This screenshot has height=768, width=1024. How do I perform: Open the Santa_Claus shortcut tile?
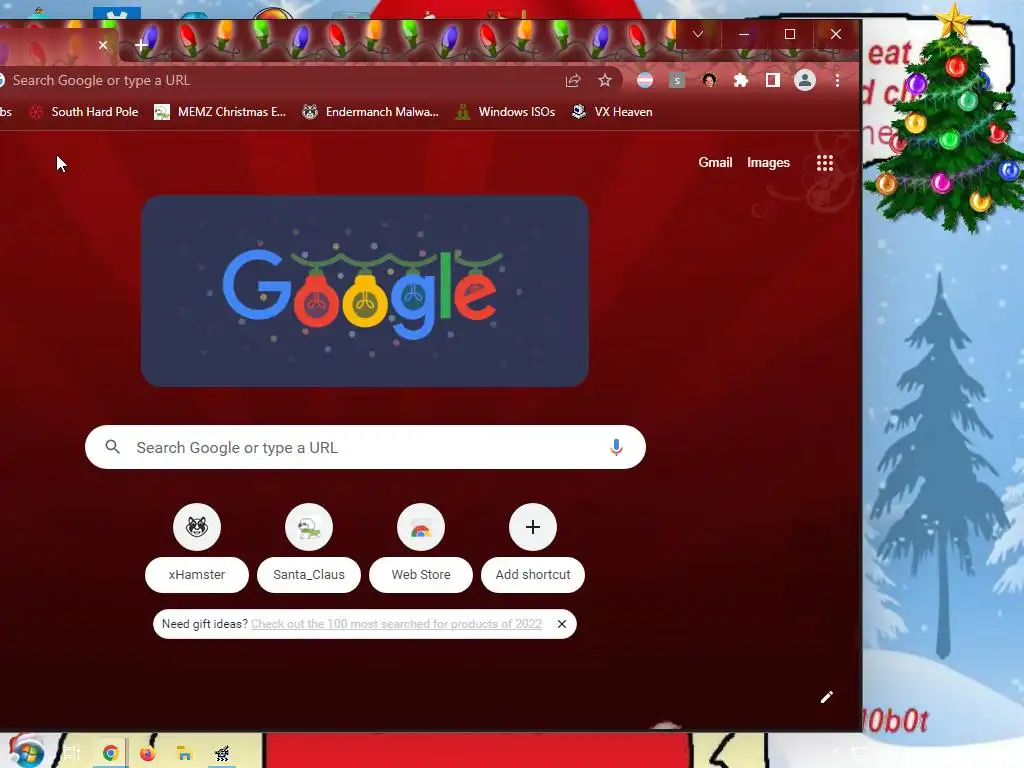coord(309,547)
